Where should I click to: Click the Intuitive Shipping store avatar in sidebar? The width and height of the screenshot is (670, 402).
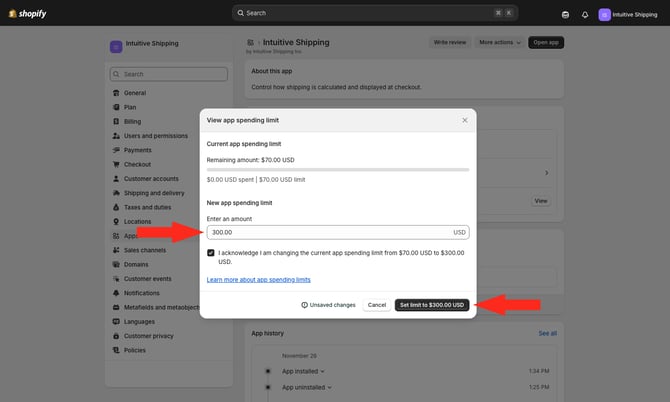coord(116,47)
